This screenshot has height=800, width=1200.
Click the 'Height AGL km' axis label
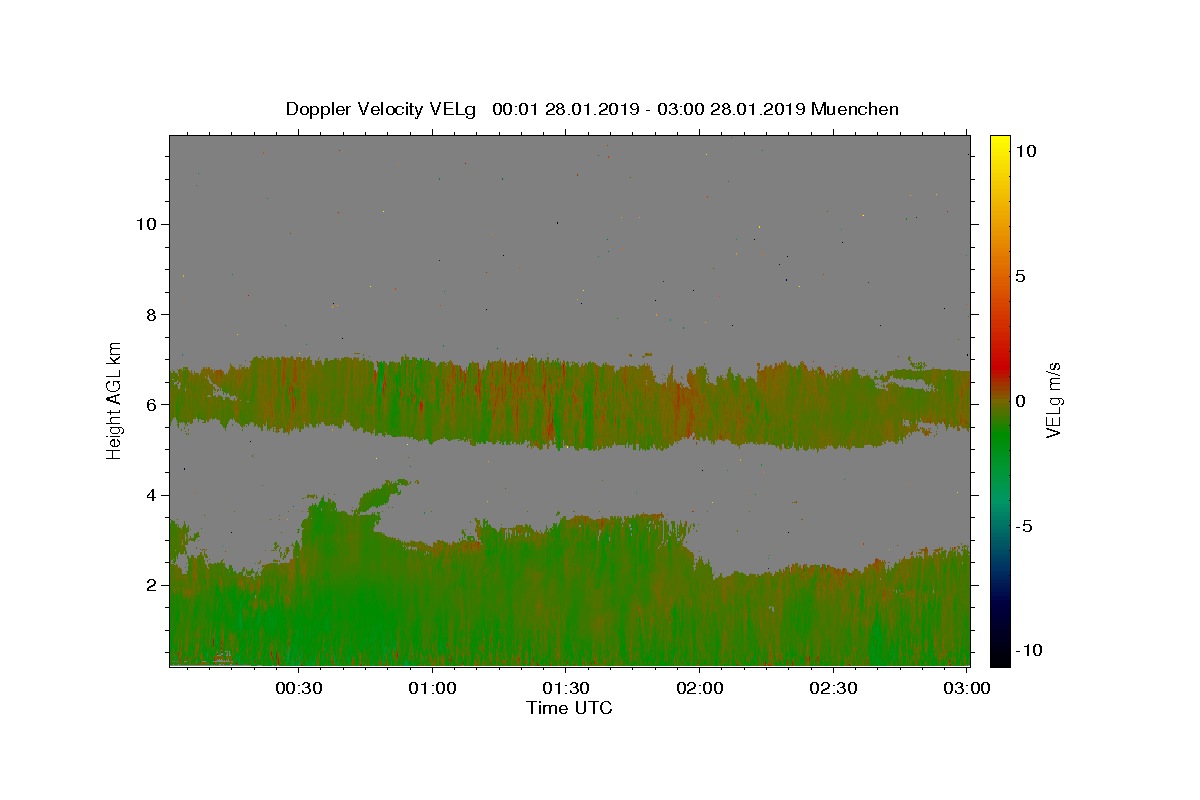[x=115, y=401]
